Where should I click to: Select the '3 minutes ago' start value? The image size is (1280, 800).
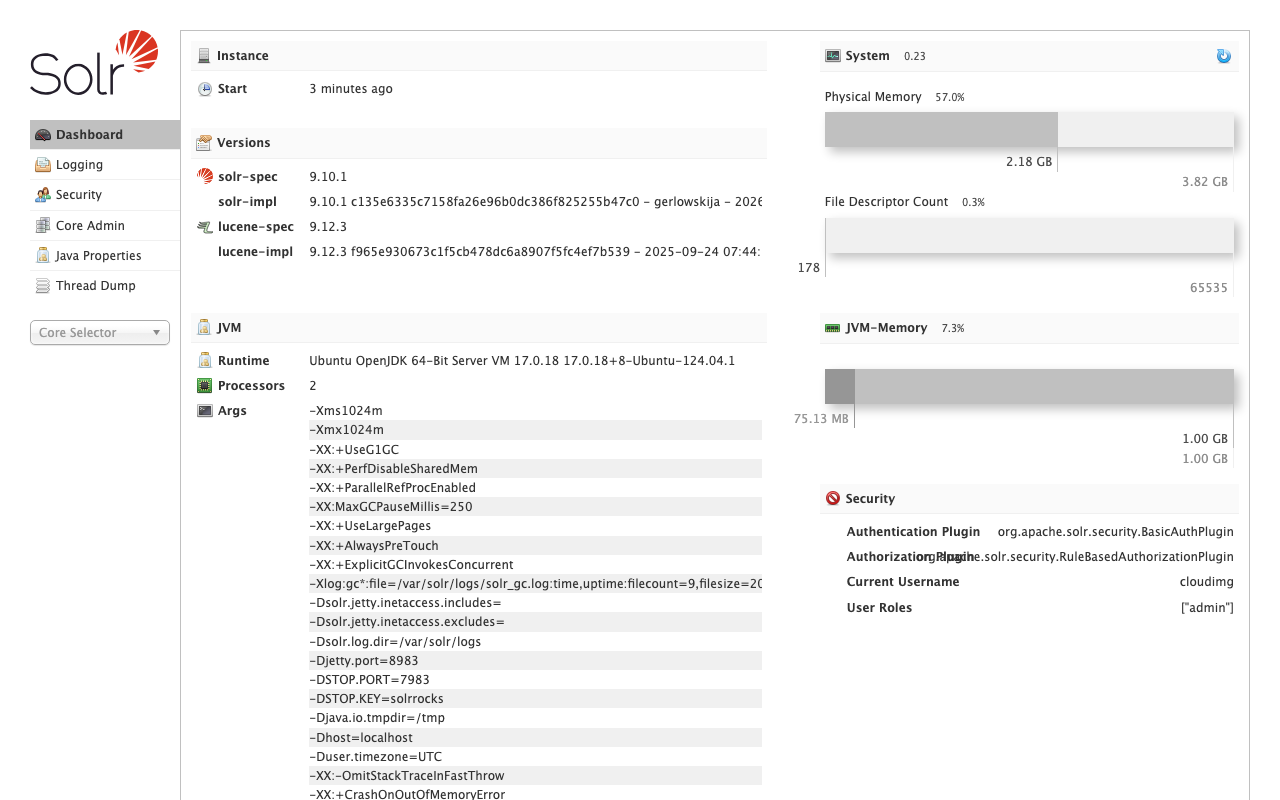coord(351,89)
